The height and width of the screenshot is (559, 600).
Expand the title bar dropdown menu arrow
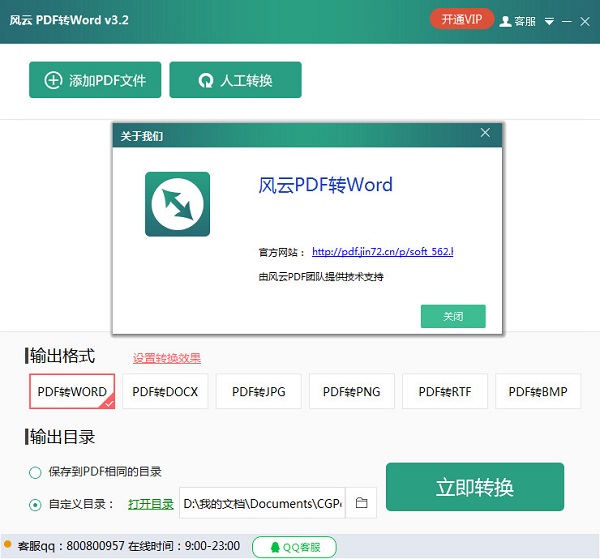[x=549, y=22]
